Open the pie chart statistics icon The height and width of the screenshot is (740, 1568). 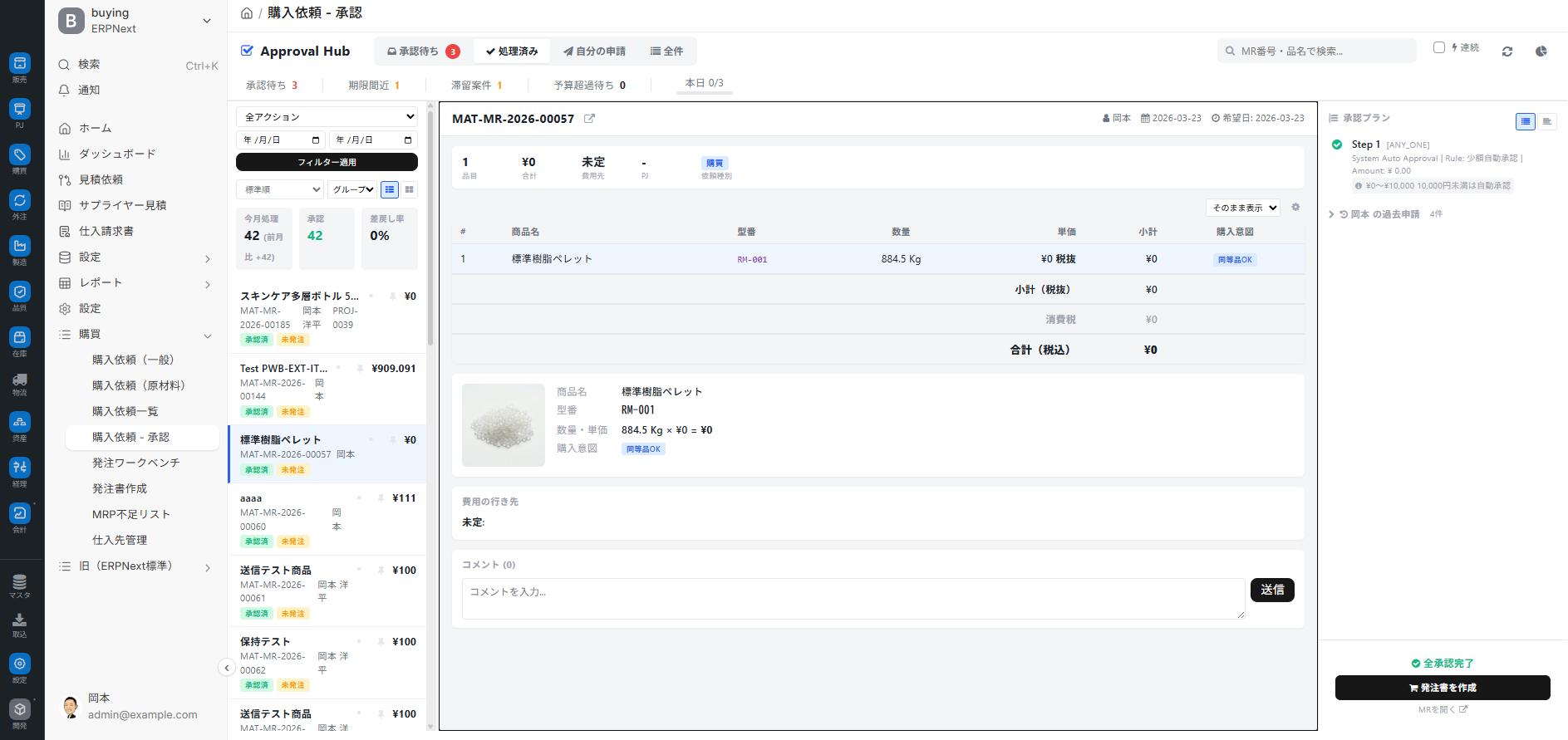(x=1541, y=51)
